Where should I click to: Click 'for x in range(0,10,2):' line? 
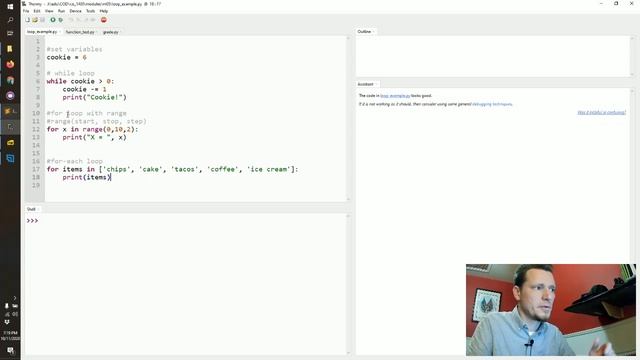(93, 129)
